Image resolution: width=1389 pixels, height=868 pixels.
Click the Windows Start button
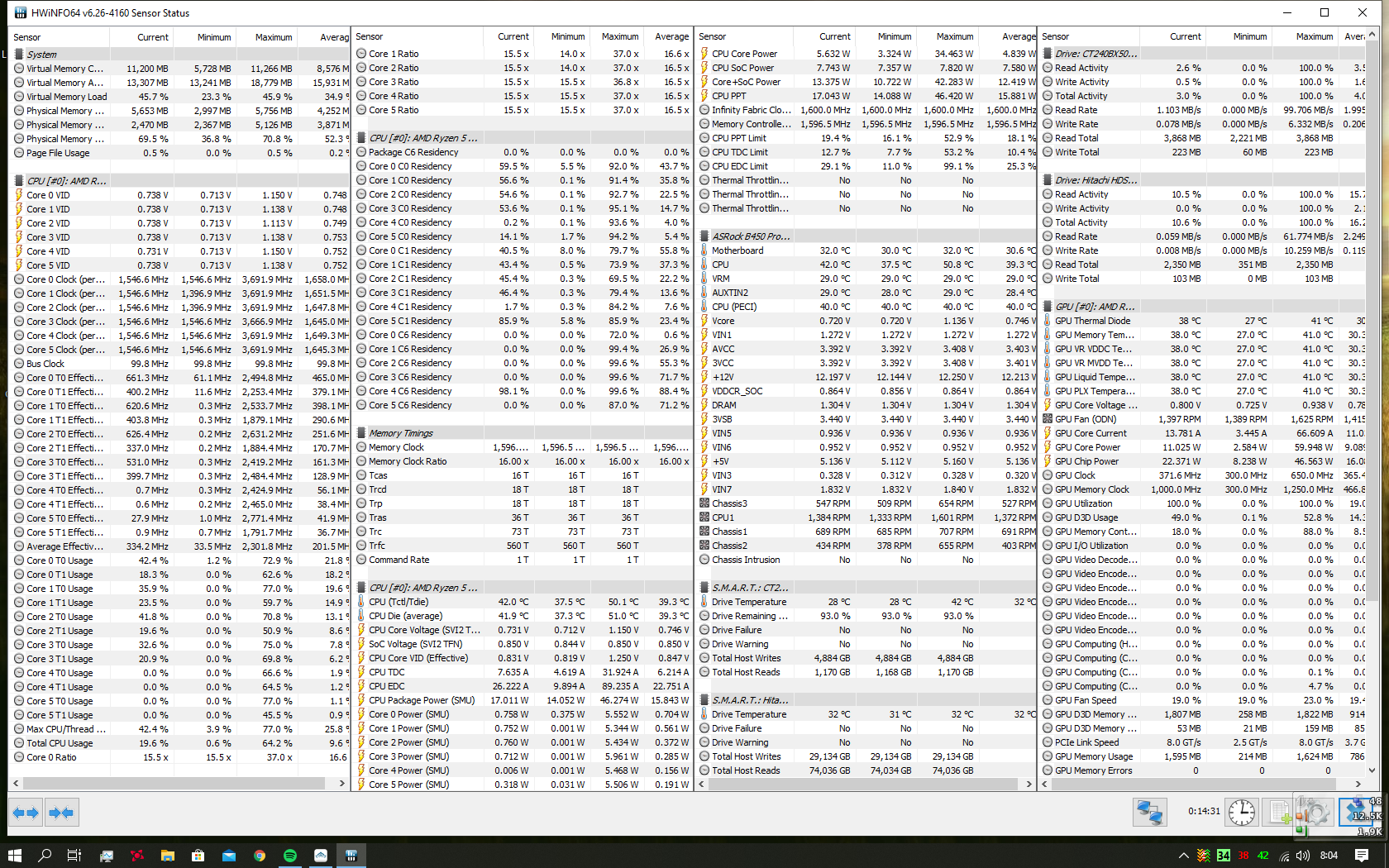14,856
